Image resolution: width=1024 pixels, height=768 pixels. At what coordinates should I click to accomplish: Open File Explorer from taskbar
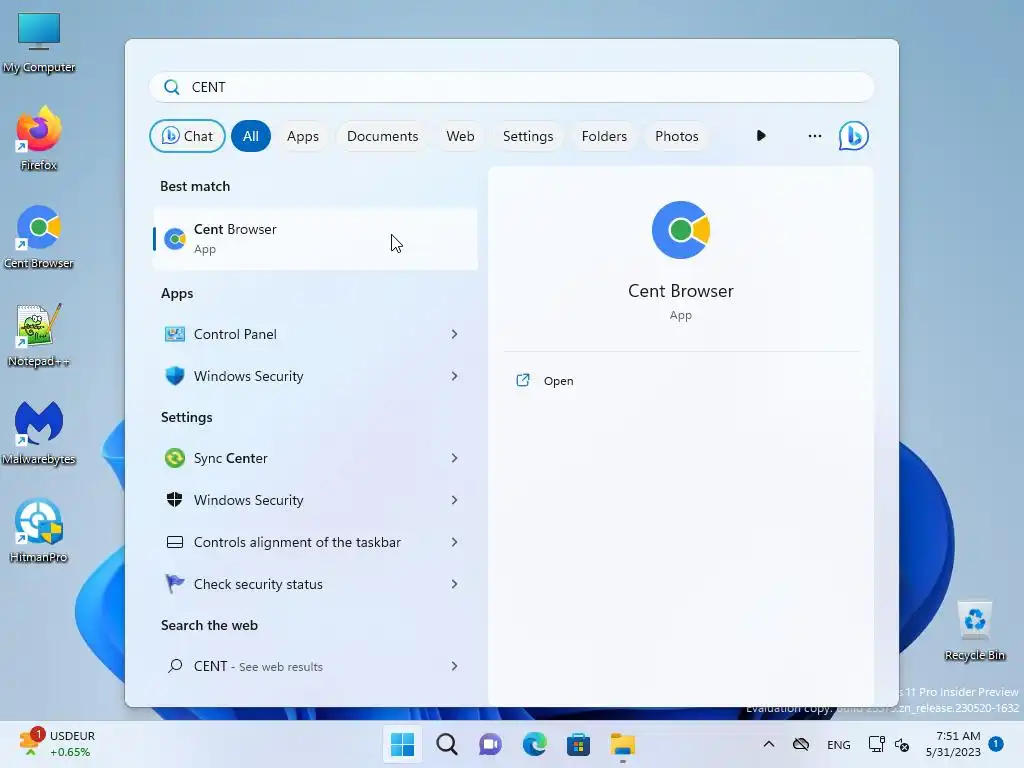tap(622, 744)
